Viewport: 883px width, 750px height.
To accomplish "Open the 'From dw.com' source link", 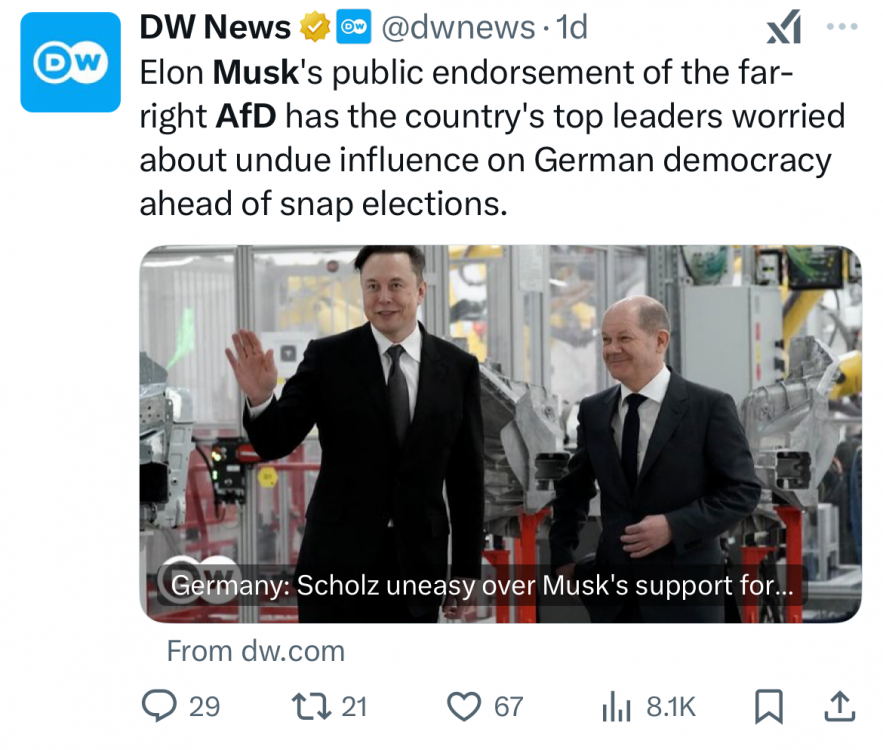I will click(255, 651).
